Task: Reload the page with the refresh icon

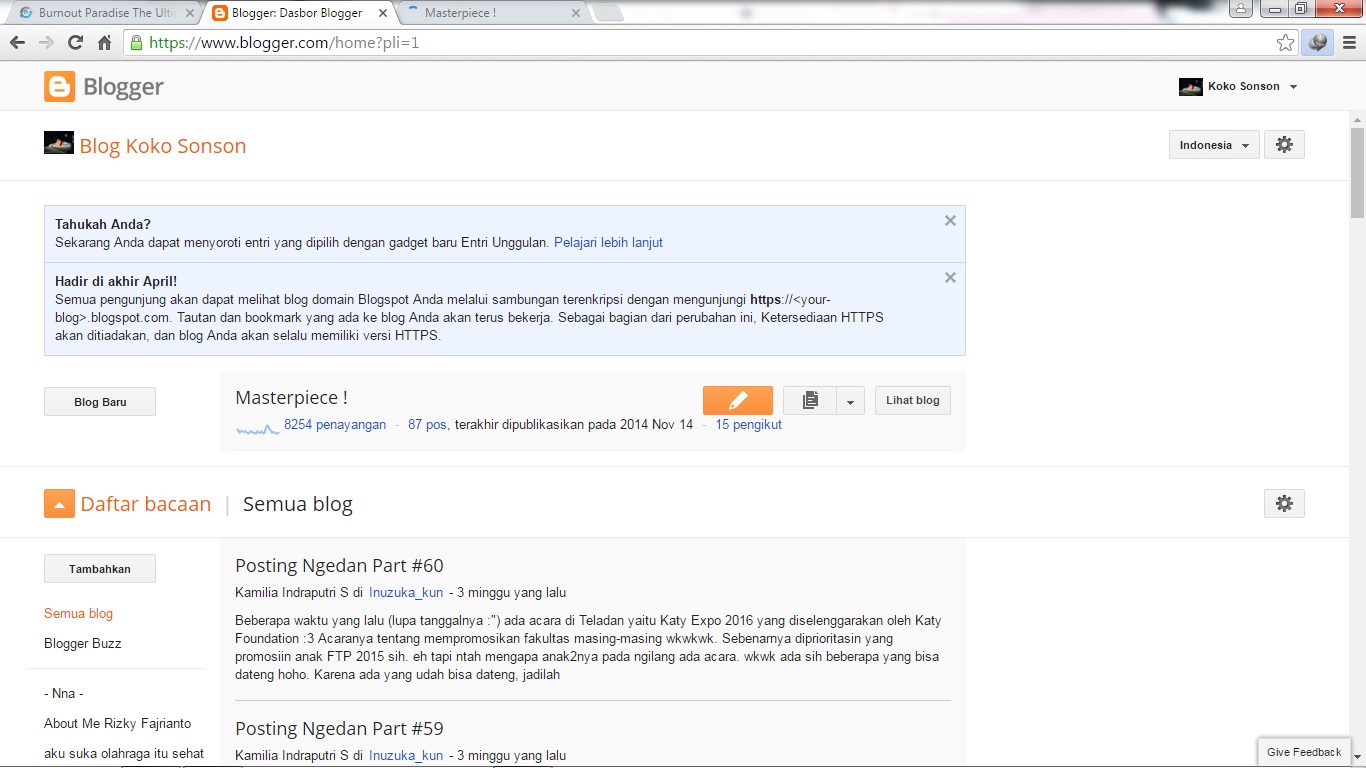Action: 75,43
